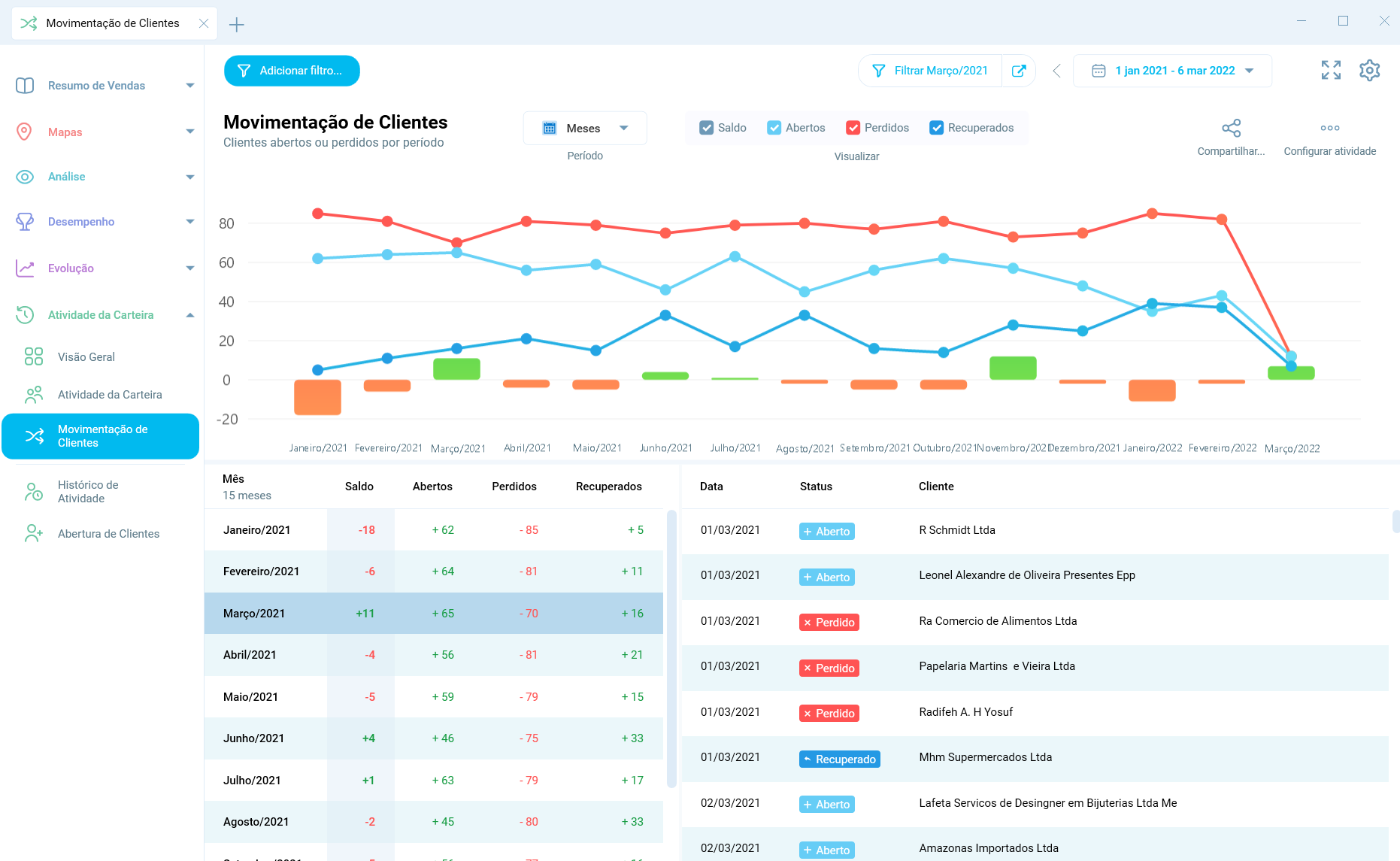Screen dimensions: 1400x861
Task: Open Histórico de Atividade menu item
Action: coord(88,492)
